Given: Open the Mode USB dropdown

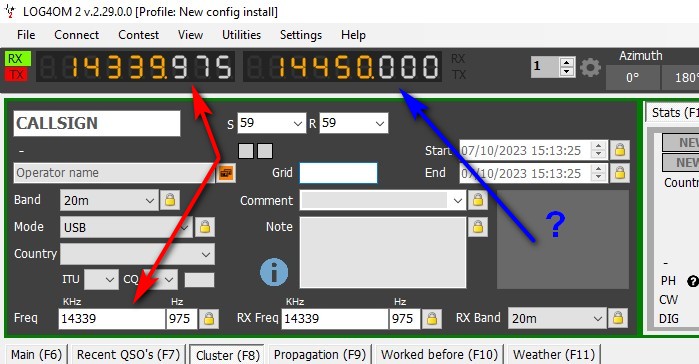Looking at the screenshot, I should 126,227.
